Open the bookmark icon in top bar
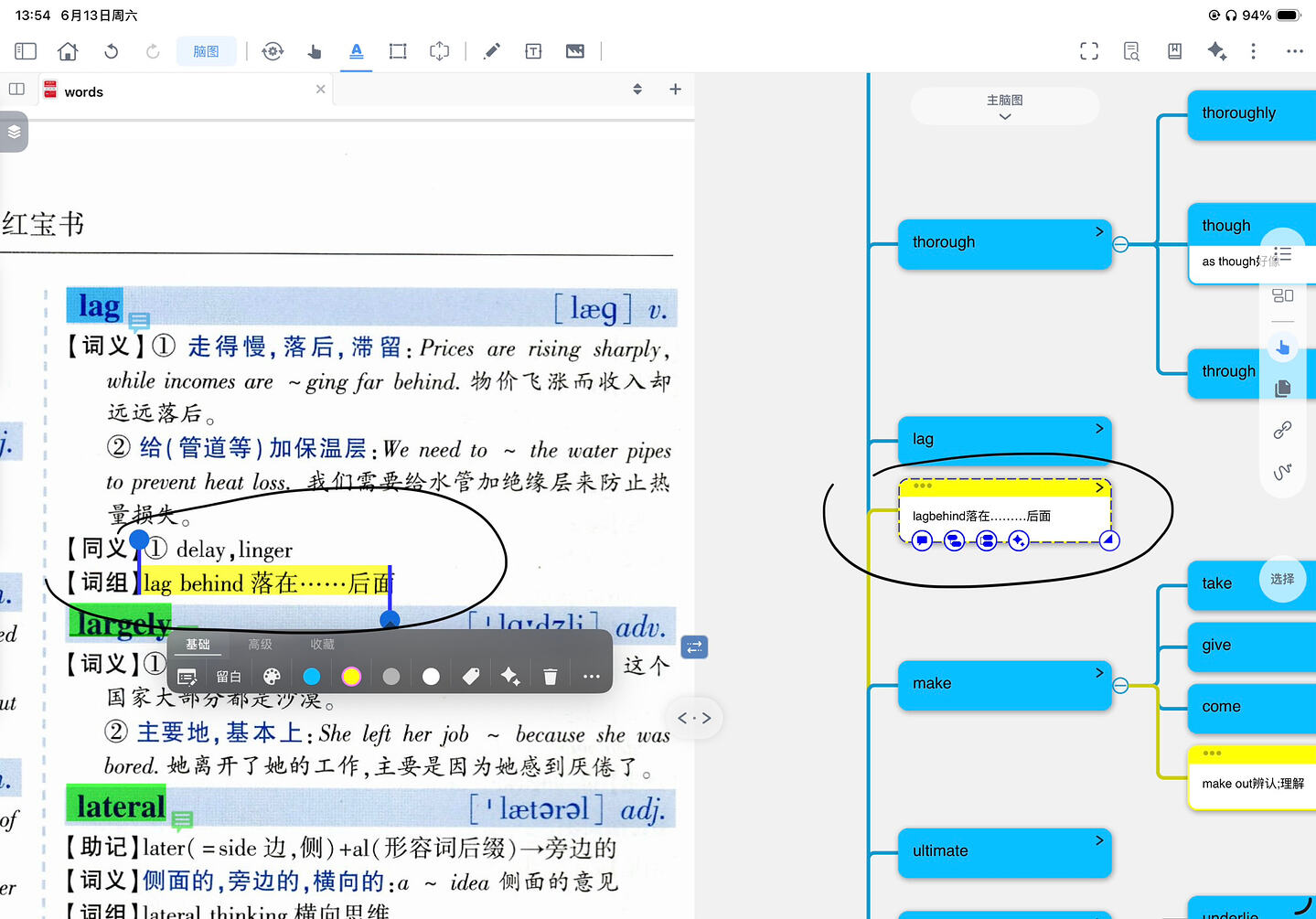 pyautogui.click(x=1174, y=51)
